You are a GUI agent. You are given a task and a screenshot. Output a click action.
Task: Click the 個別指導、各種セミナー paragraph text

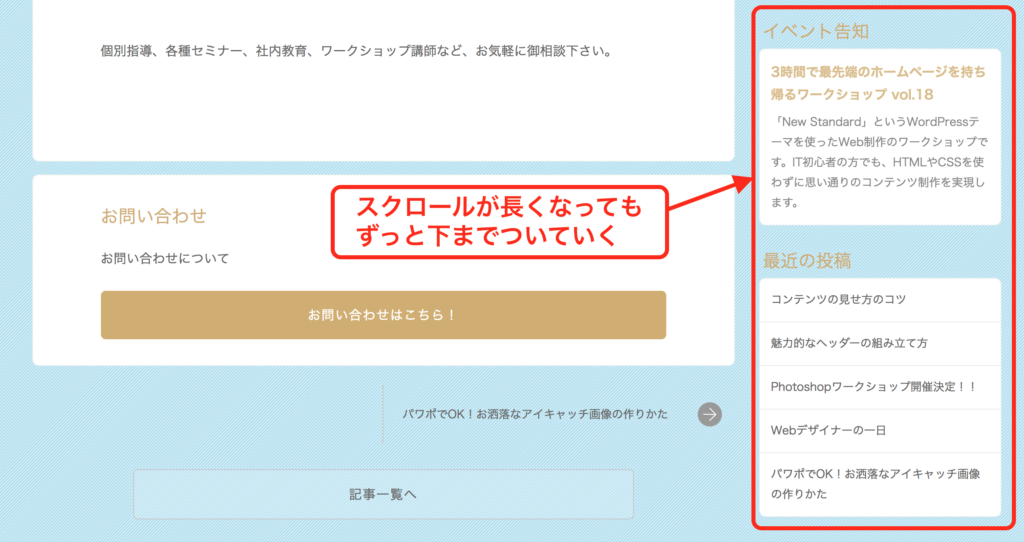(355, 50)
